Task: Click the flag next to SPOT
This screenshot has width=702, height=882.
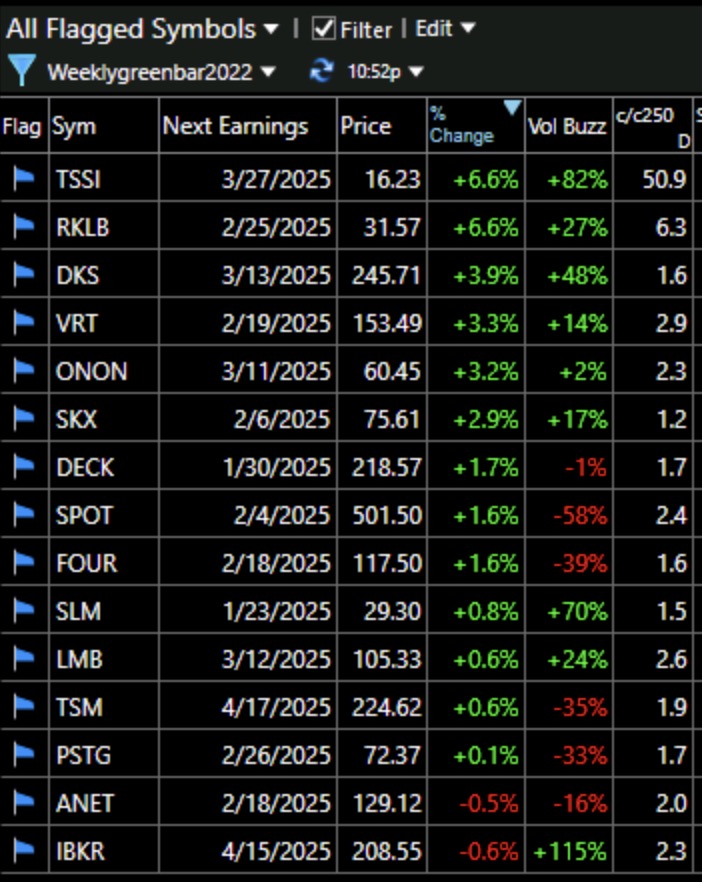Action: point(22,513)
